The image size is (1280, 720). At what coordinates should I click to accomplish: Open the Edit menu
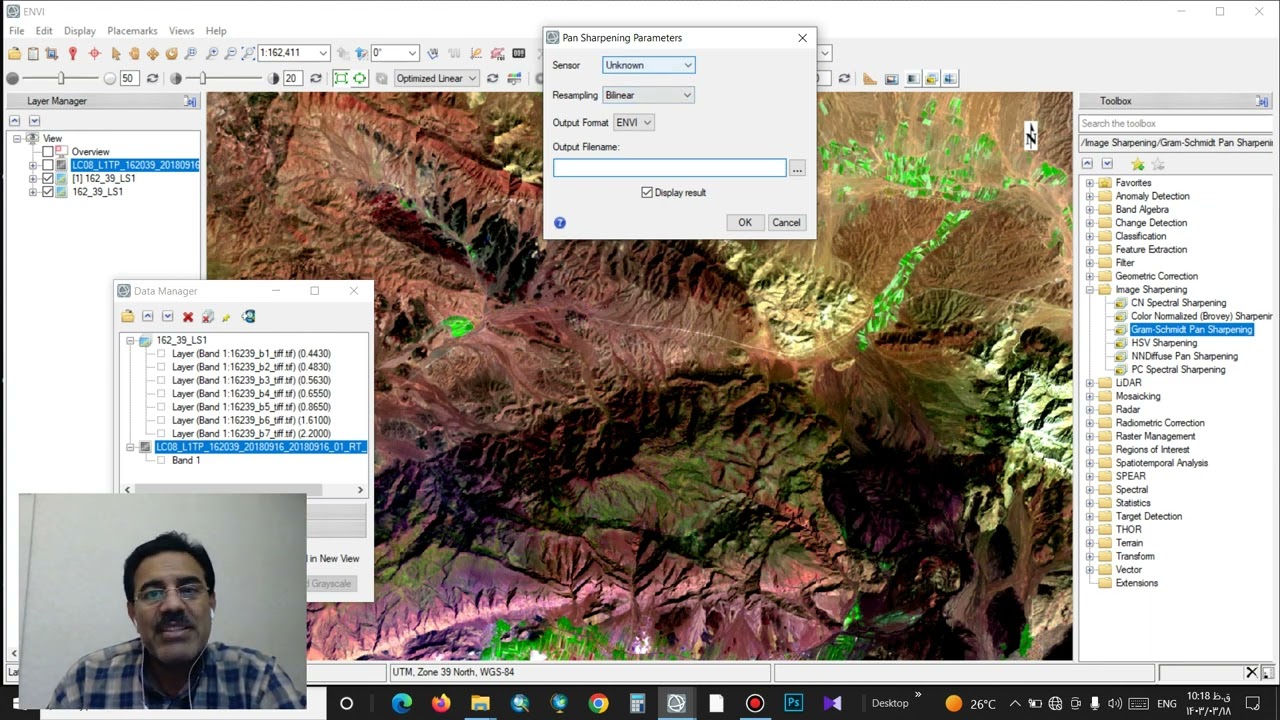[44, 31]
